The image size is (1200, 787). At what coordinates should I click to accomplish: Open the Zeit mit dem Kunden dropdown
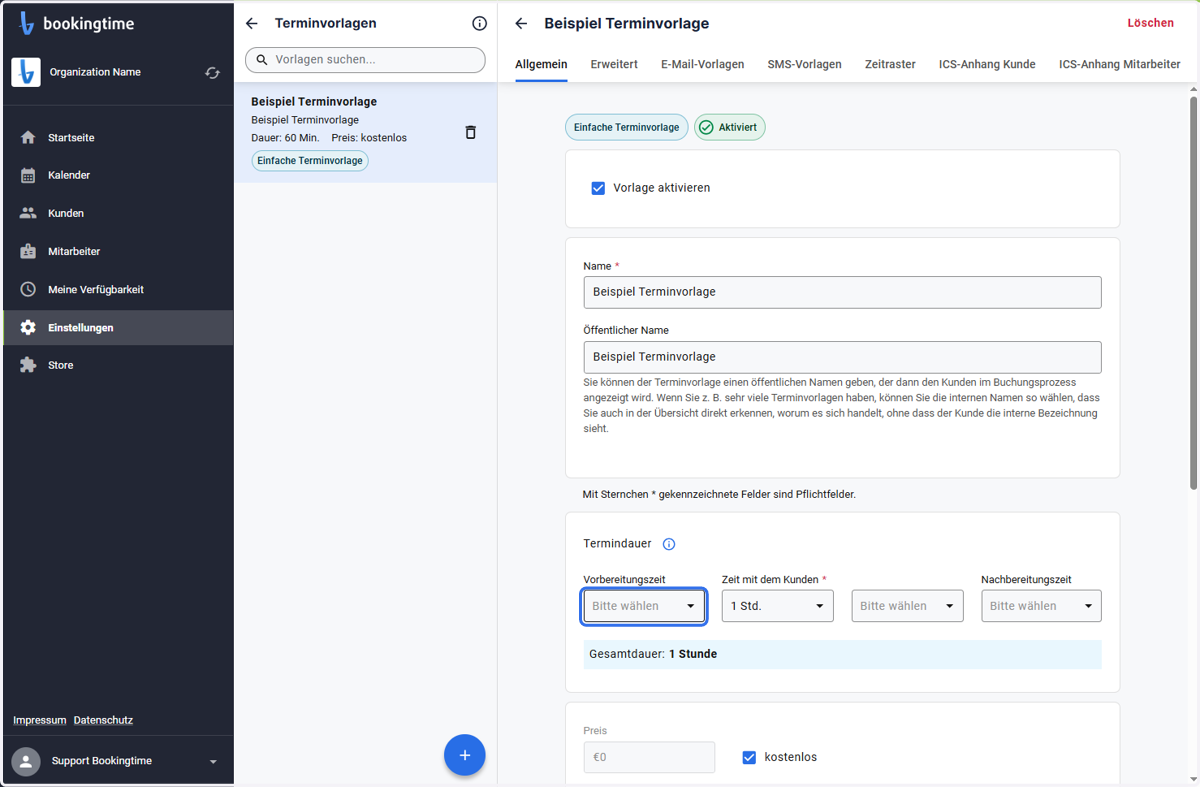coord(778,606)
